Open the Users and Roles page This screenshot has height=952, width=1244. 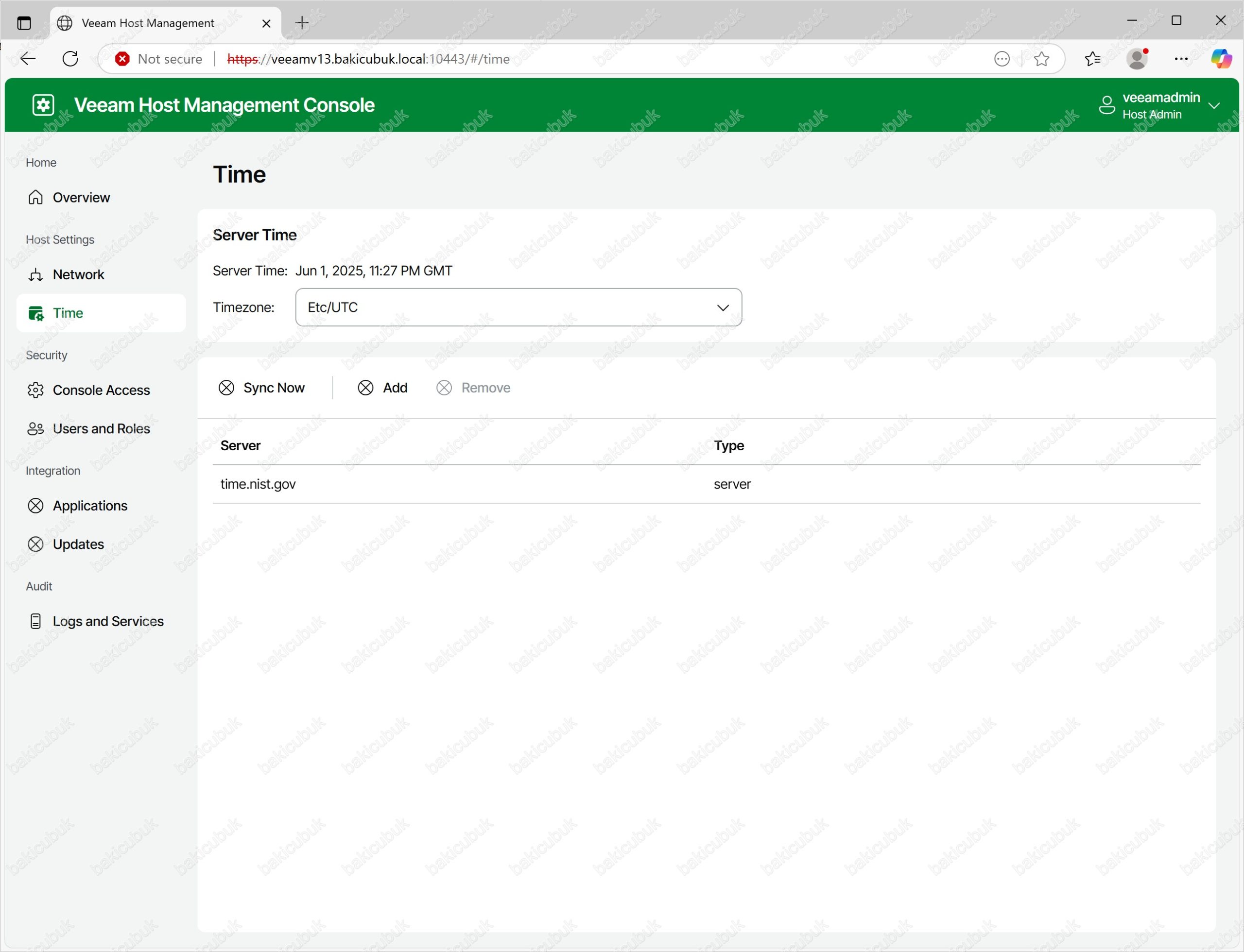101,429
